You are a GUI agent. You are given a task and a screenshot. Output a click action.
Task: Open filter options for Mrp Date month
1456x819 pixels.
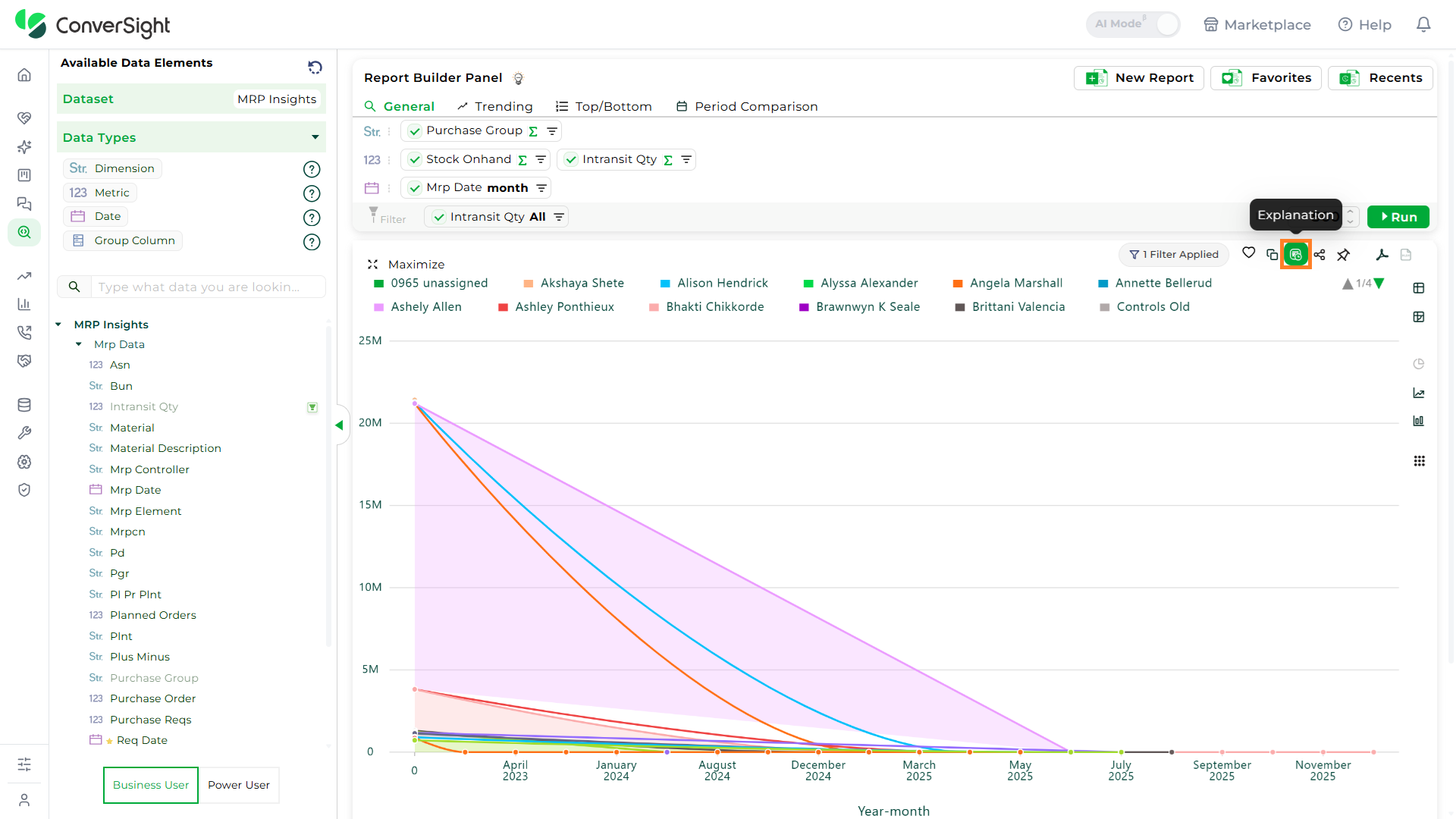pos(541,188)
